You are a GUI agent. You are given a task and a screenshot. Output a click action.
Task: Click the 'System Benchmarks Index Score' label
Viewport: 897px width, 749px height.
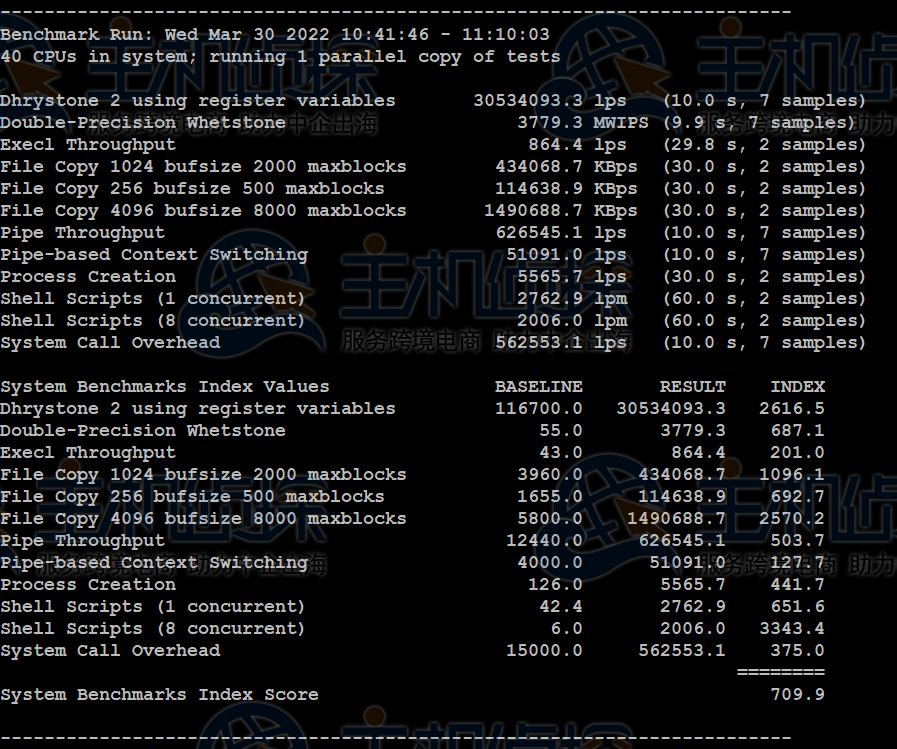click(160, 695)
